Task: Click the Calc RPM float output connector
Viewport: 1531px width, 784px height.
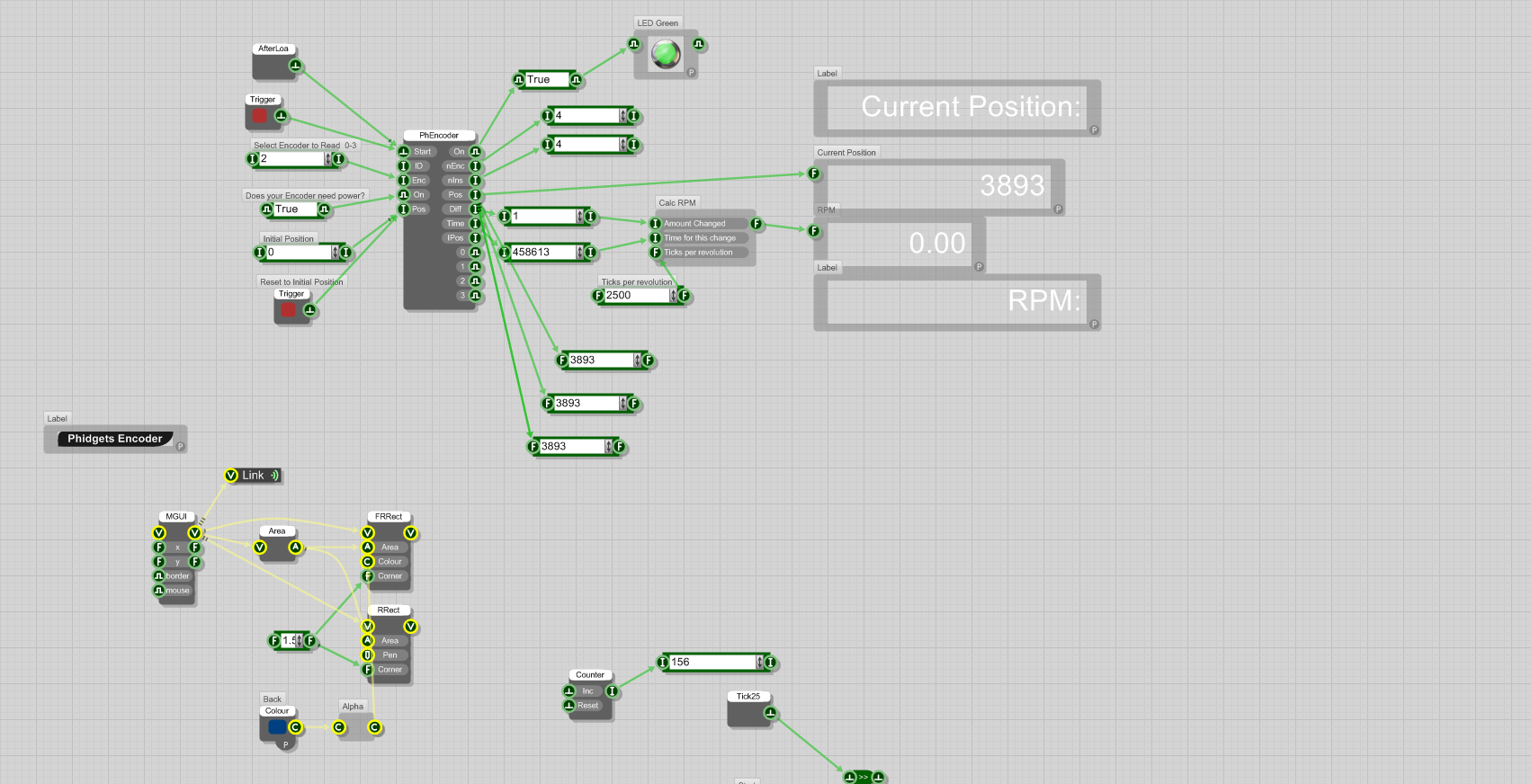Action: pos(756,224)
